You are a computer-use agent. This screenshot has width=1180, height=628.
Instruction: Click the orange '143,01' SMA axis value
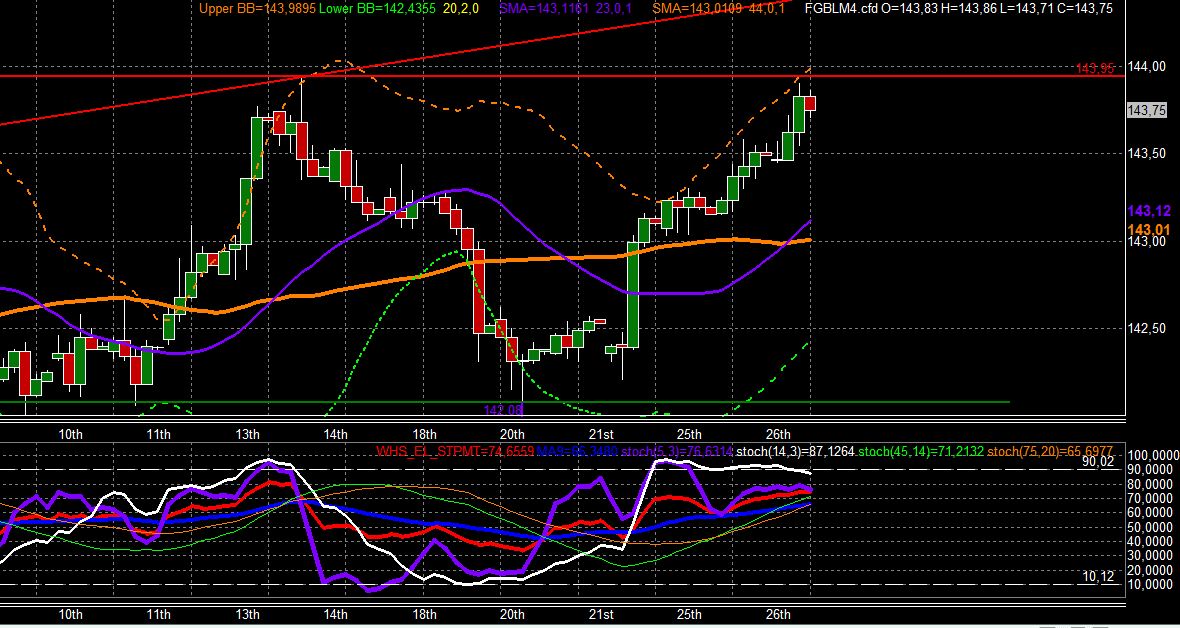(x=1148, y=229)
